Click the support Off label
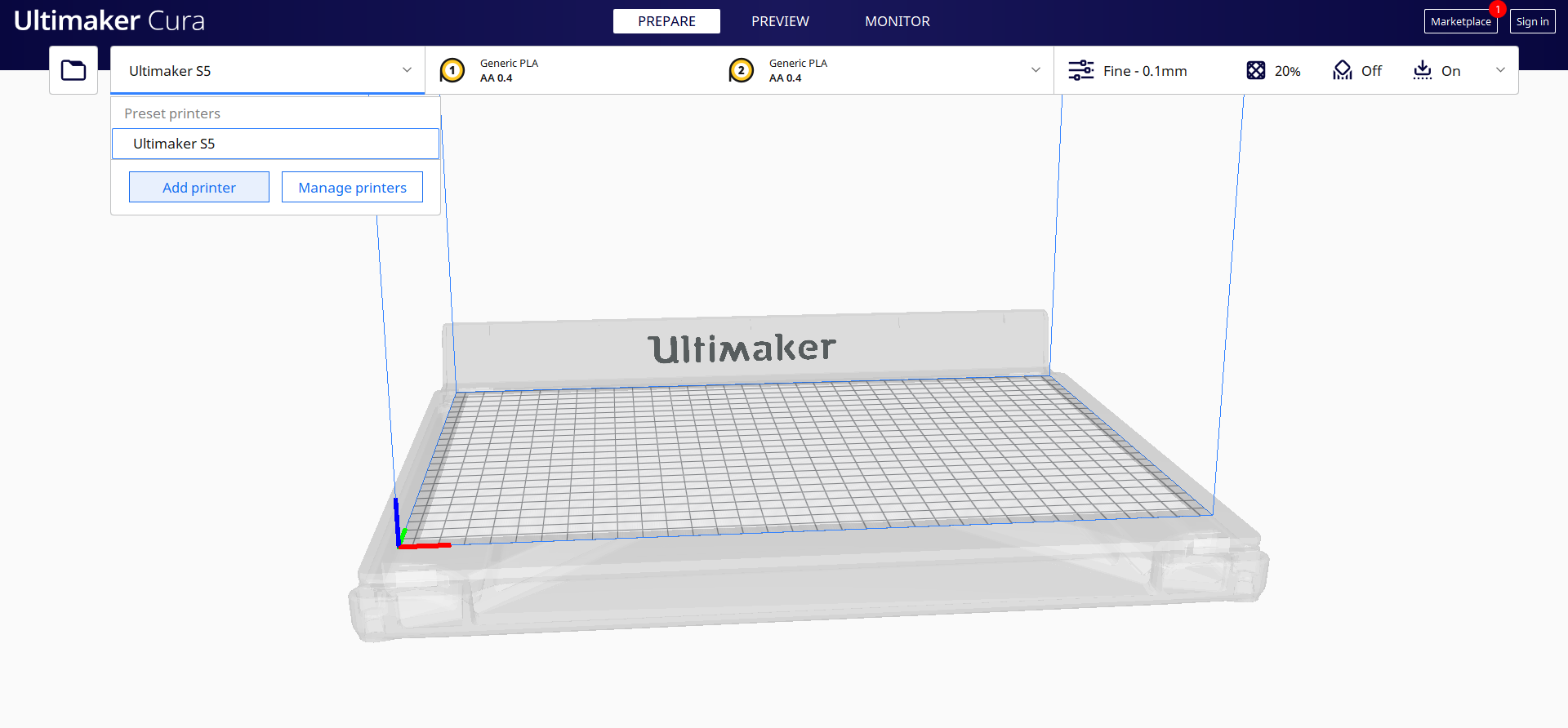 [1371, 71]
